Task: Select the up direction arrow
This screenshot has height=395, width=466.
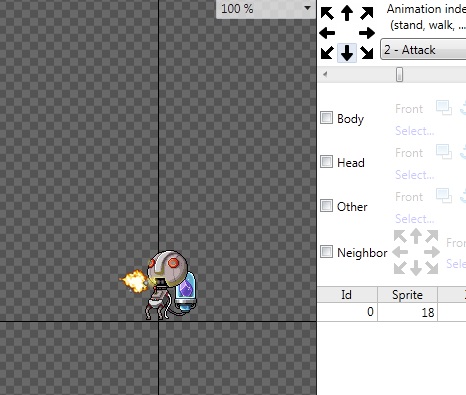Action: tap(347, 13)
